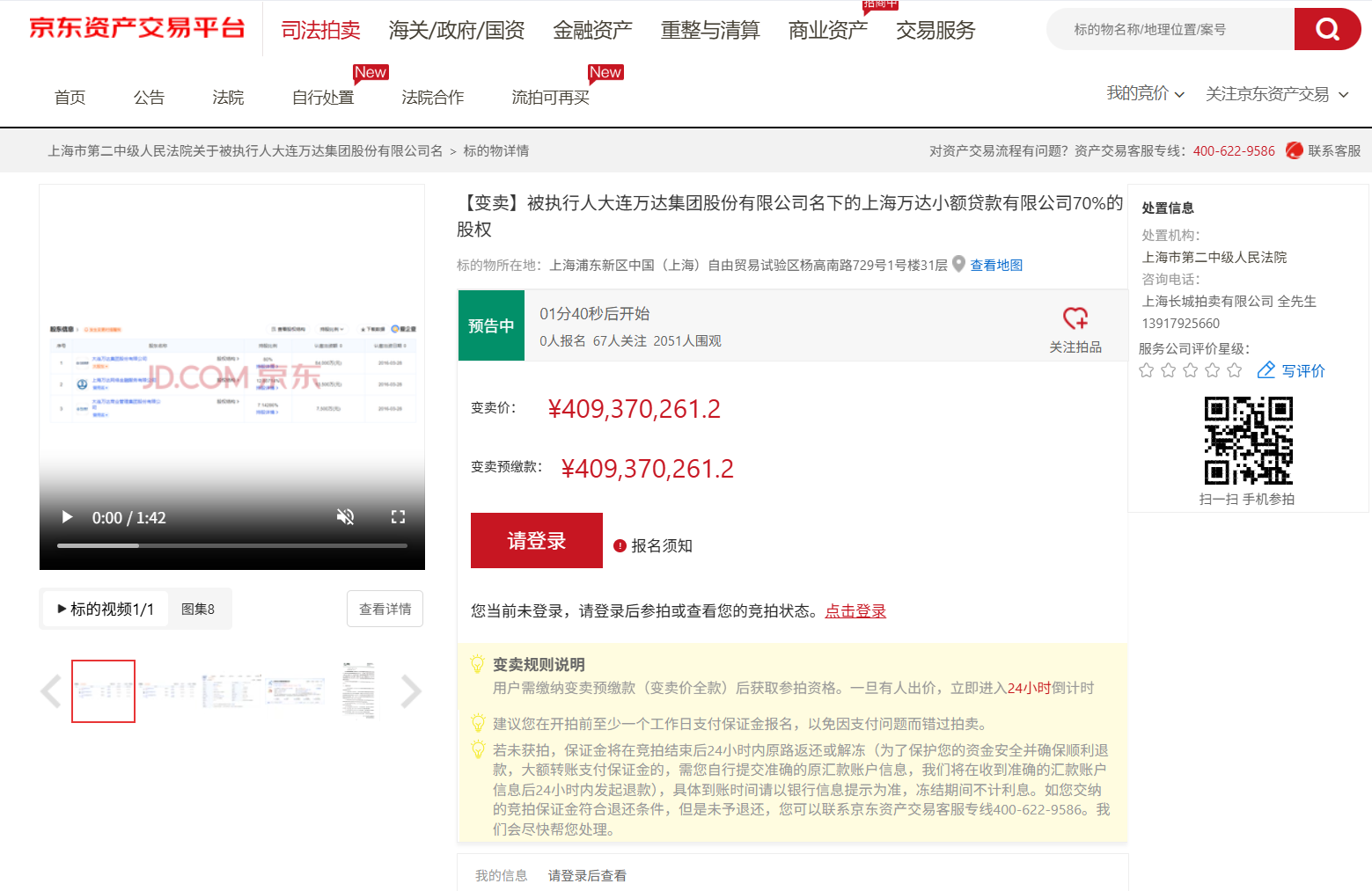Screen dimensions: 1372x891
Task: Open the 海关/政府/国资 tab
Action: click(457, 30)
